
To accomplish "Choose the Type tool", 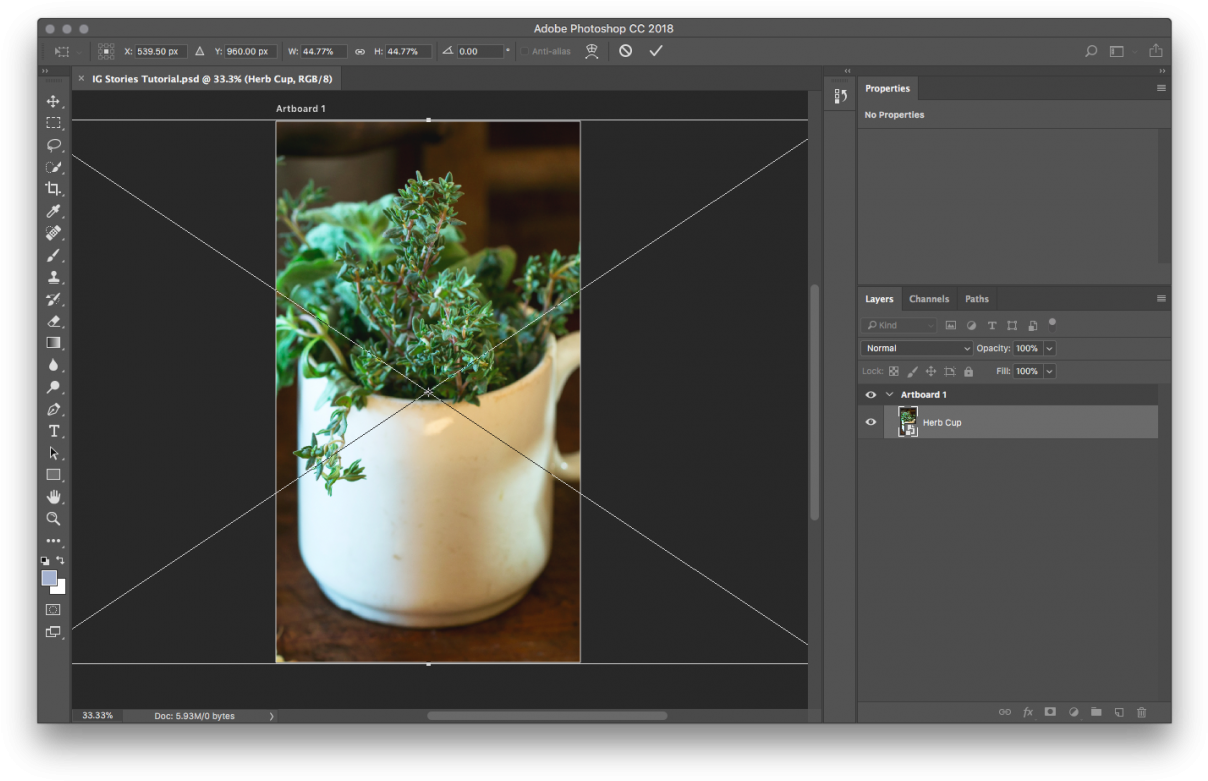I will (x=54, y=431).
